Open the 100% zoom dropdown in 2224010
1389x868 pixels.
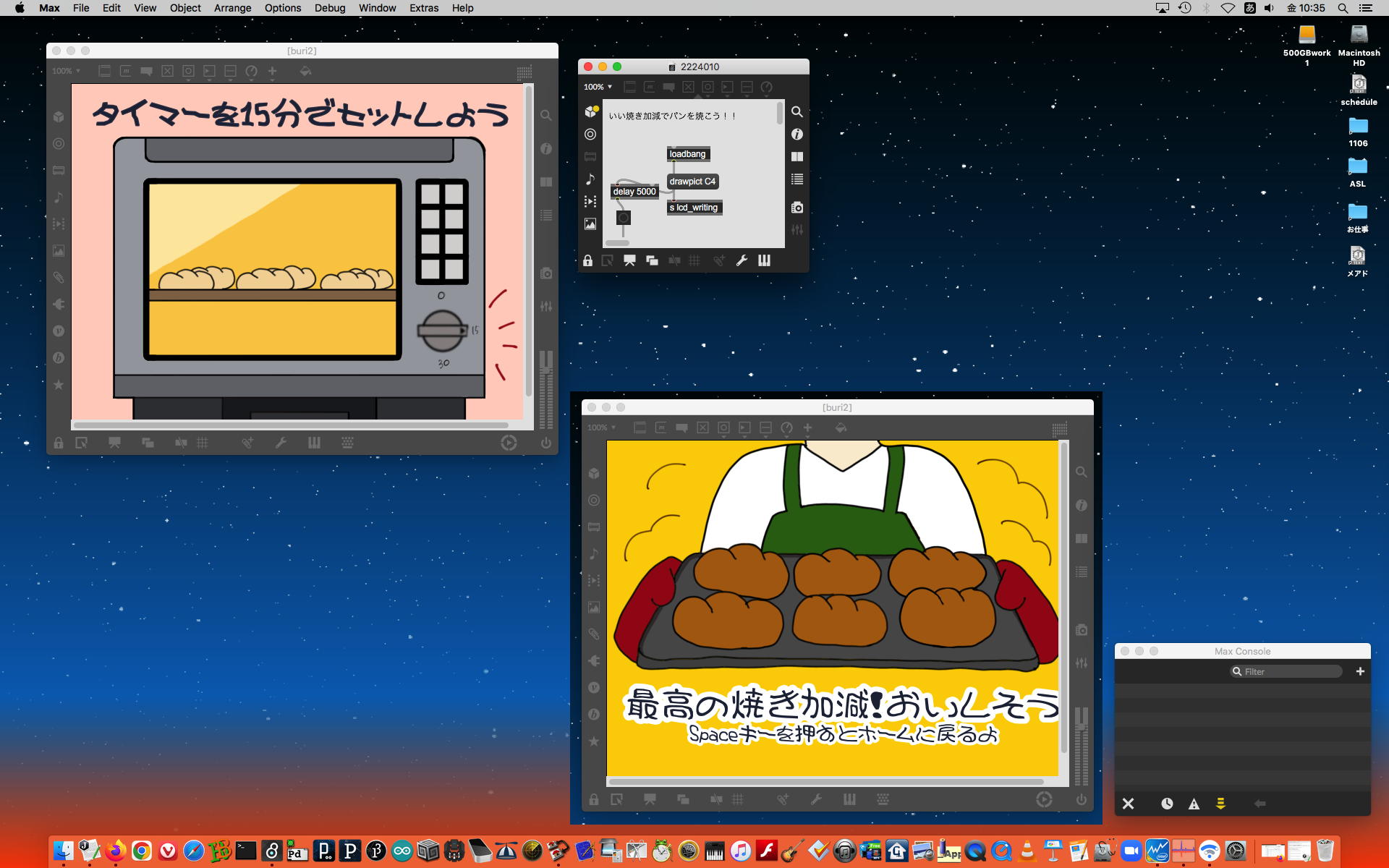[x=598, y=87]
